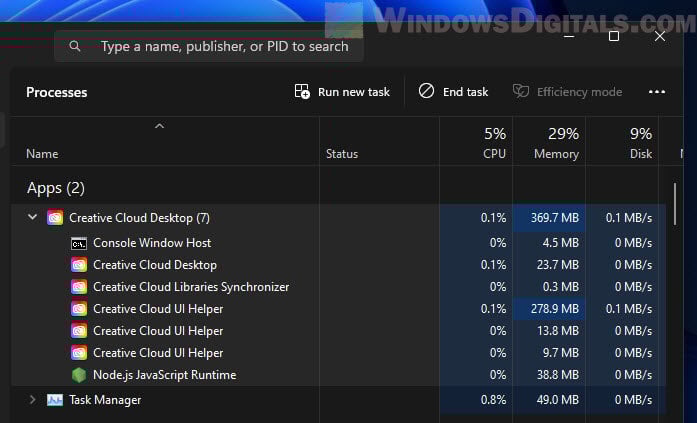Select the Creative Cloud Libraries Synchronizer row
Viewport: 697px width, 423px height.
coord(338,287)
